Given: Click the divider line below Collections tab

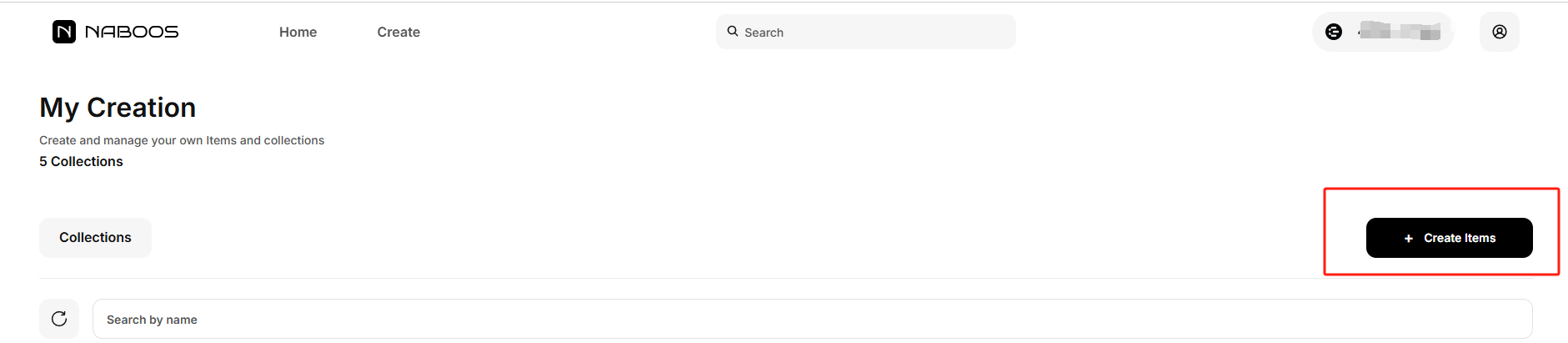Looking at the screenshot, I should tap(667, 278).
